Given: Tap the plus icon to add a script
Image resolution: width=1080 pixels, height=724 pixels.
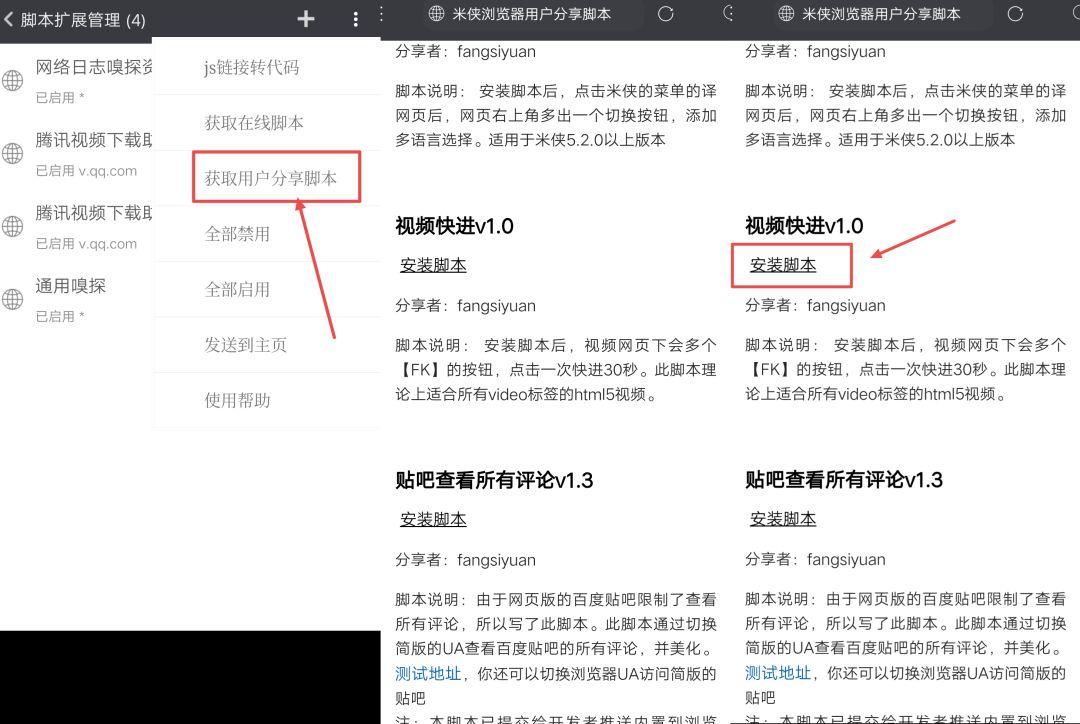Looking at the screenshot, I should point(305,18).
